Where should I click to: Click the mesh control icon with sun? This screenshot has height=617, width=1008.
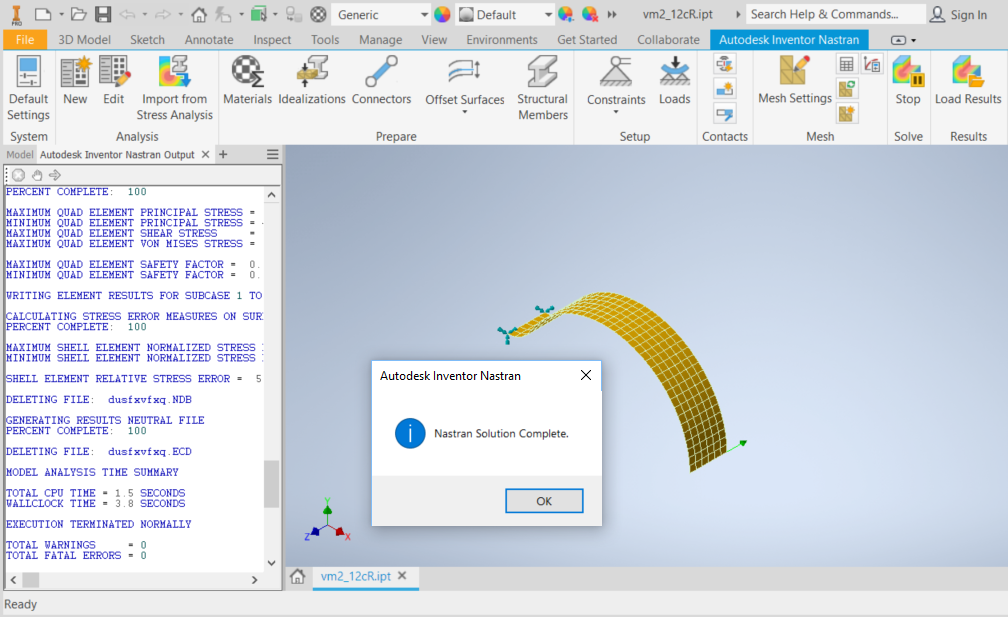point(847,114)
